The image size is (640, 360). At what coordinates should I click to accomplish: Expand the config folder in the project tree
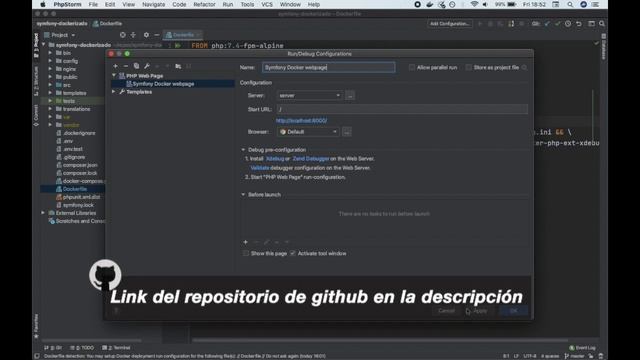click(x=50, y=61)
